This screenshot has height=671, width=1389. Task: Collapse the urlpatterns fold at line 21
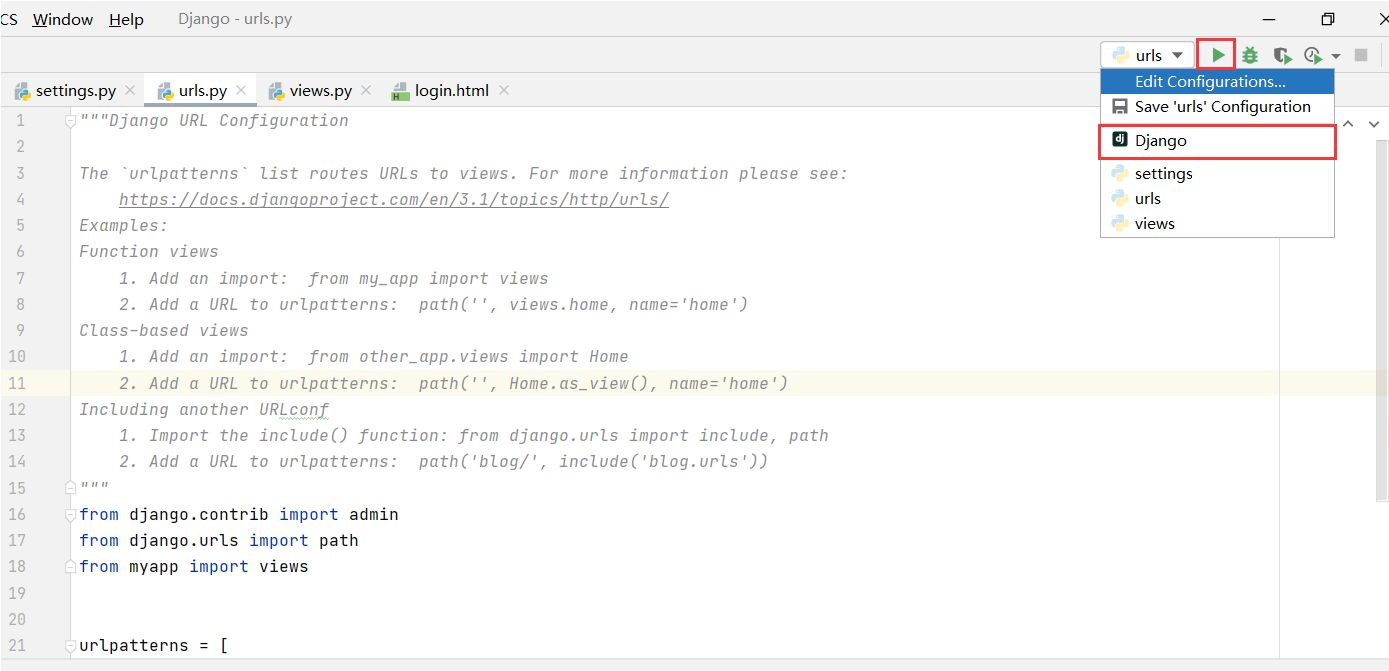tap(70, 646)
